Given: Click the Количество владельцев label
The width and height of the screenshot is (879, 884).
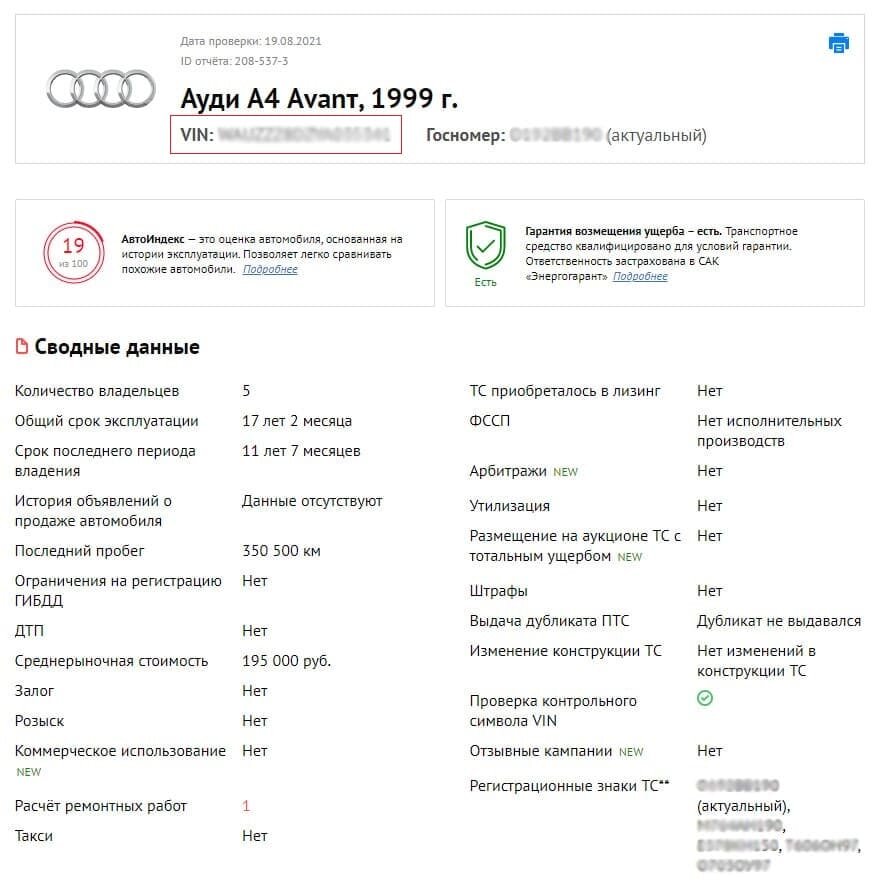Looking at the screenshot, I should [x=97, y=391].
